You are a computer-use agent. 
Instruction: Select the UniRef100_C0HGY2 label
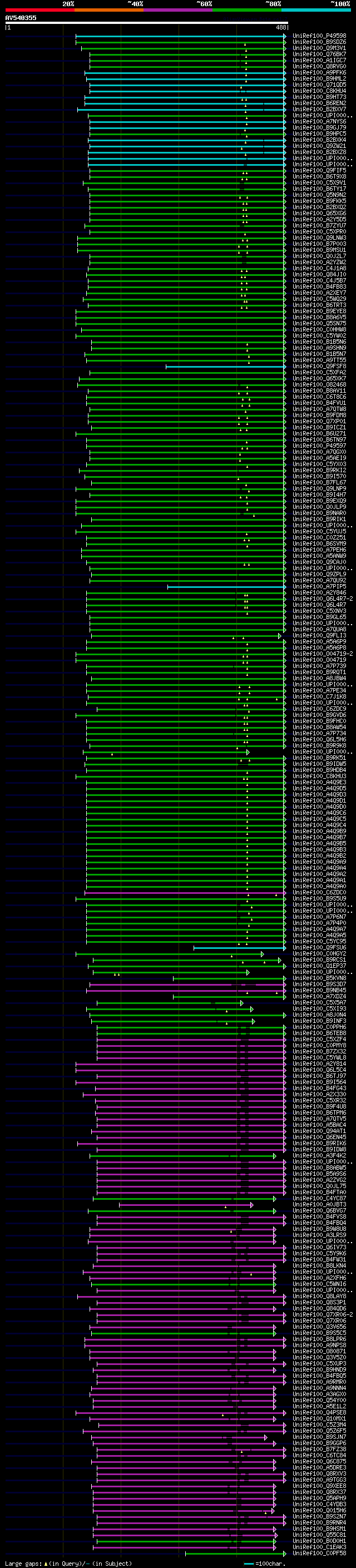coord(319,954)
